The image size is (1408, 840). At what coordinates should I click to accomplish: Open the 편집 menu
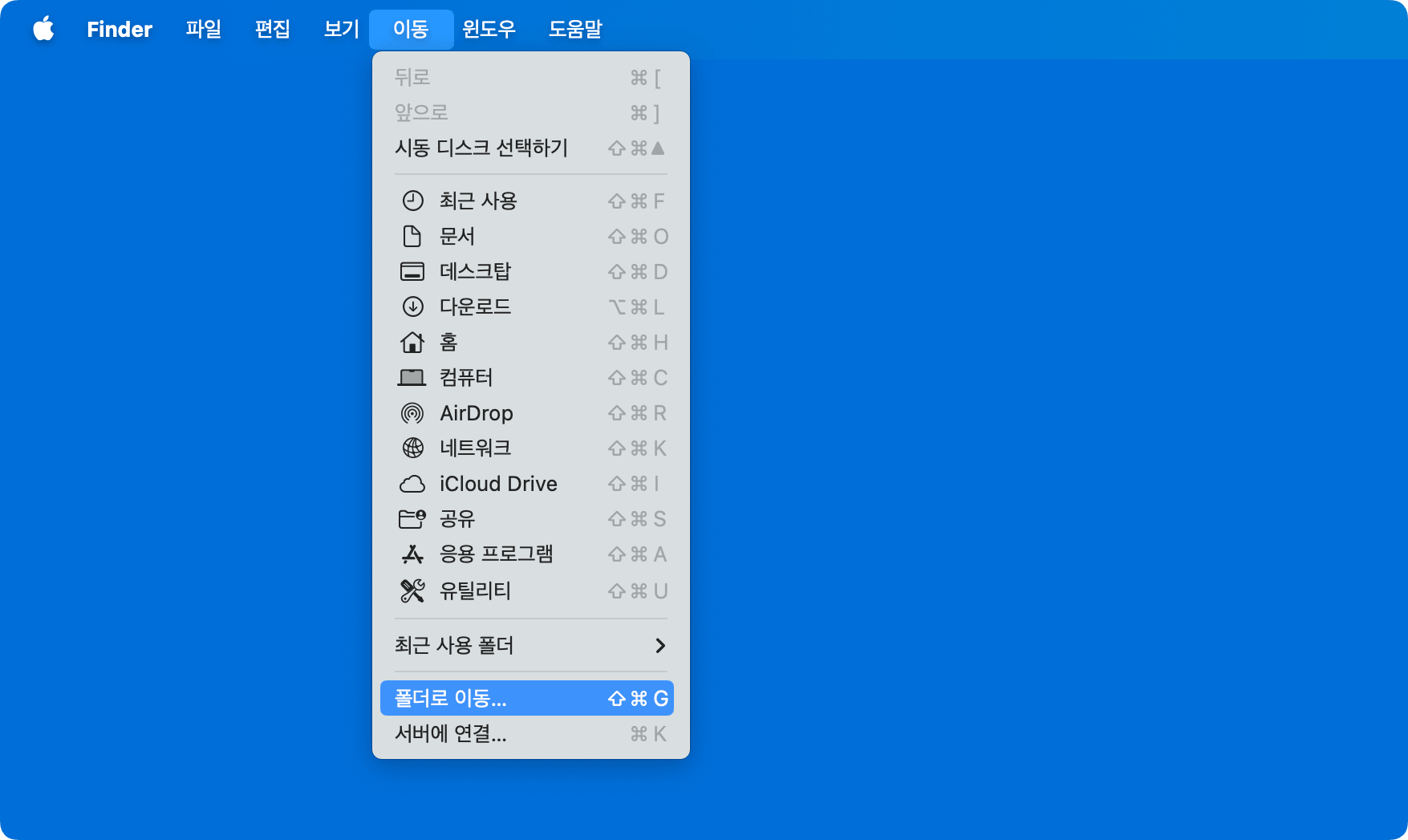coord(273,29)
